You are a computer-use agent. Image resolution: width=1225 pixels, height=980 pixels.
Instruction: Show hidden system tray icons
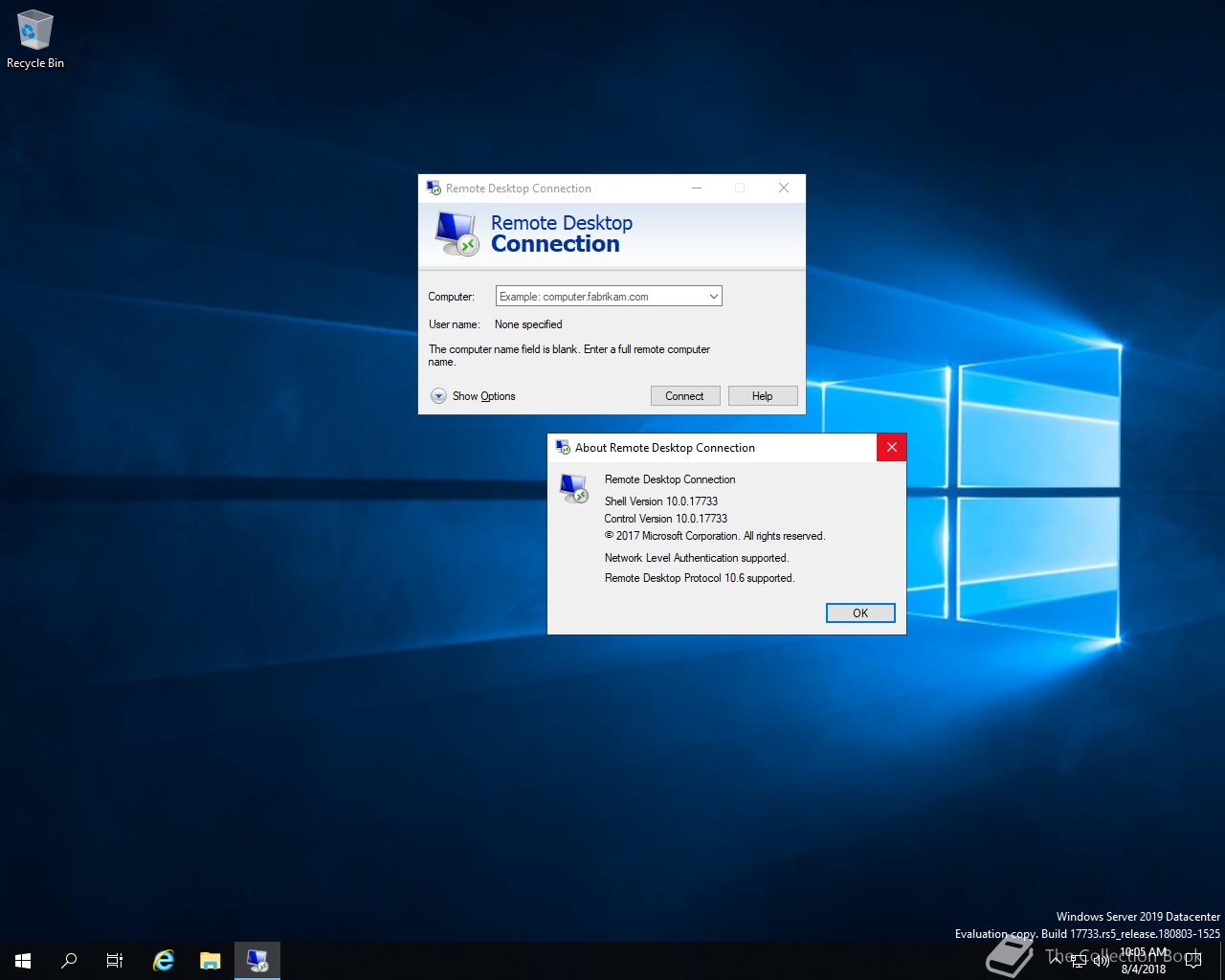point(1055,961)
